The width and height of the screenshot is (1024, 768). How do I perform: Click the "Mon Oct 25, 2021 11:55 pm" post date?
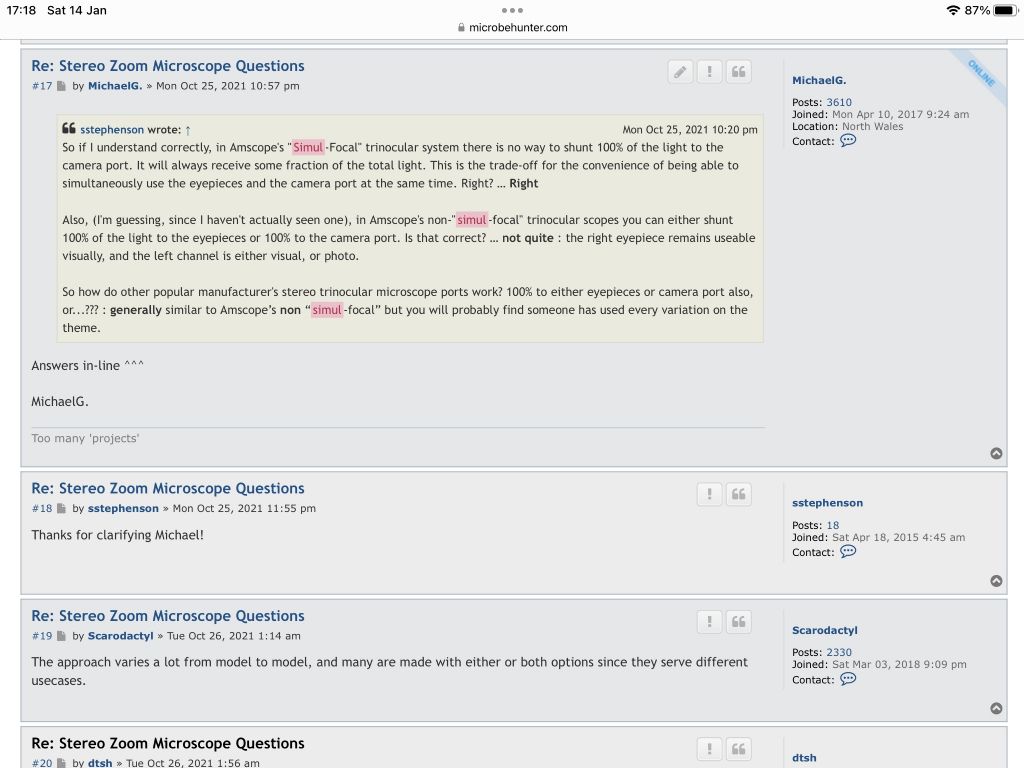coord(244,508)
